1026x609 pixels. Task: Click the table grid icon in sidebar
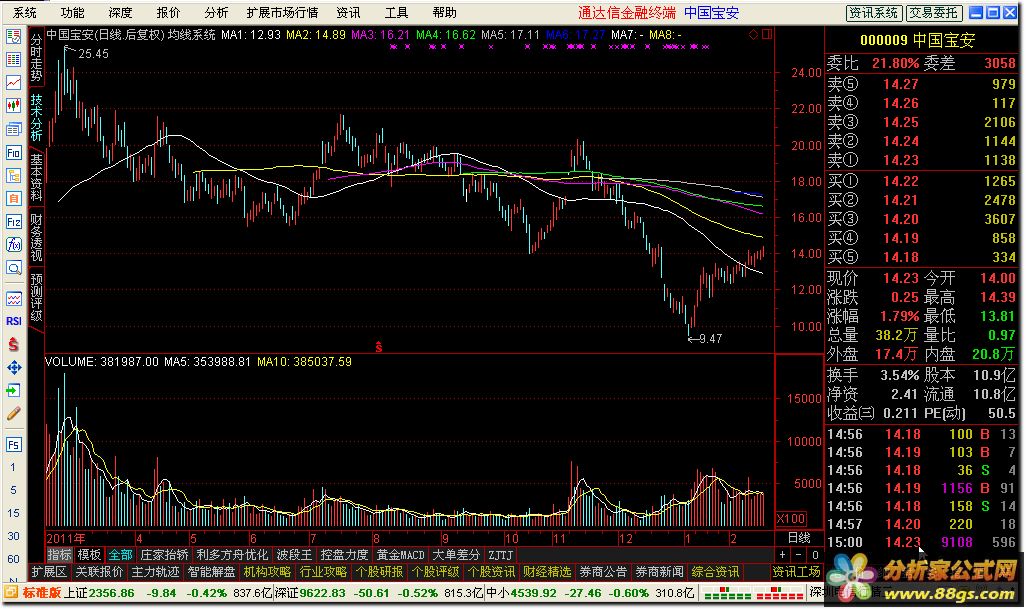(x=14, y=60)
